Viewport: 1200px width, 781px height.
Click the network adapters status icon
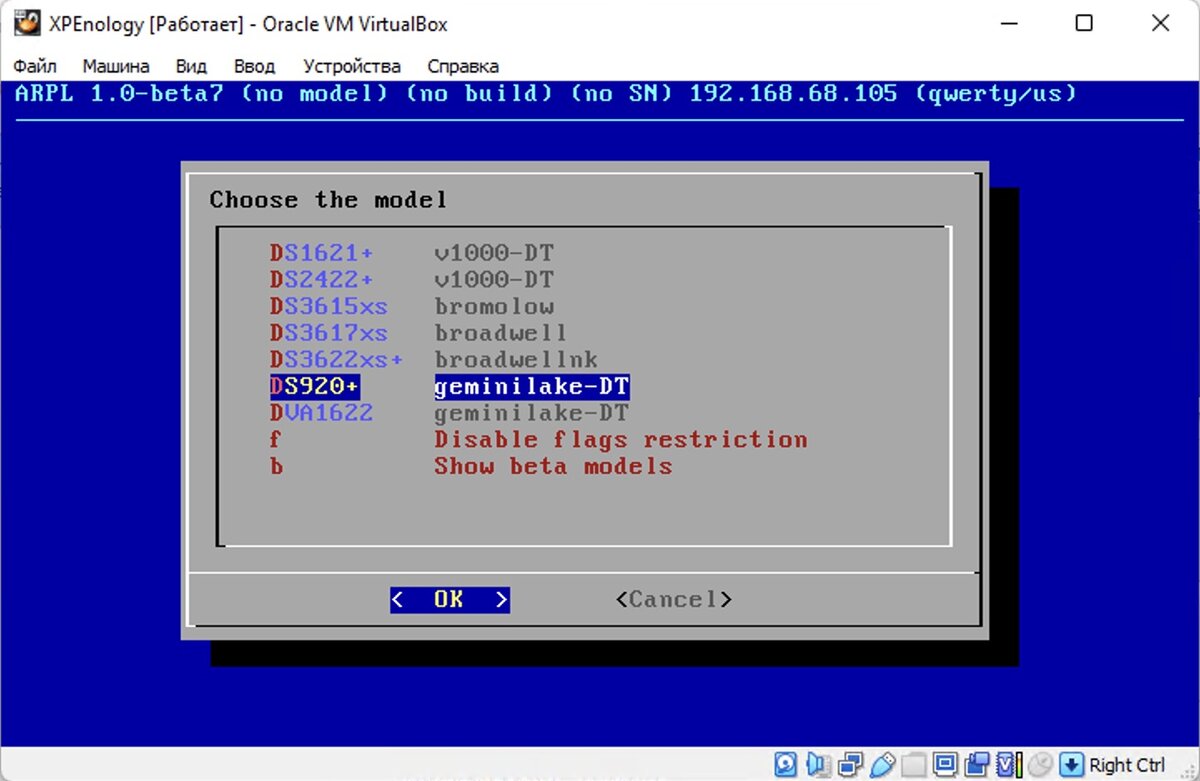point(850,765)
